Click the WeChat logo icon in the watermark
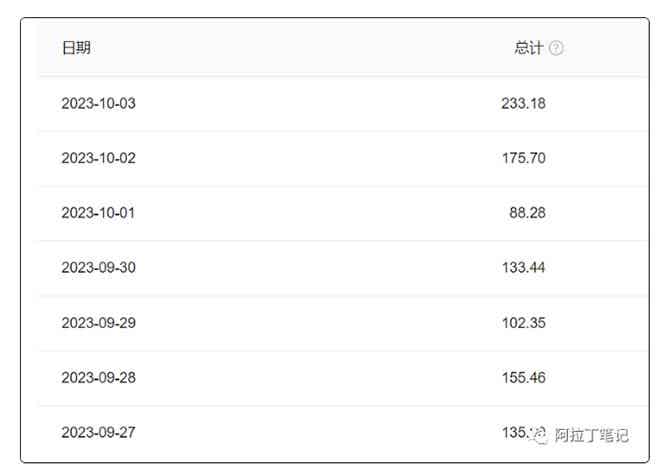Screen dimensions: 664x469 coord(540,435)
